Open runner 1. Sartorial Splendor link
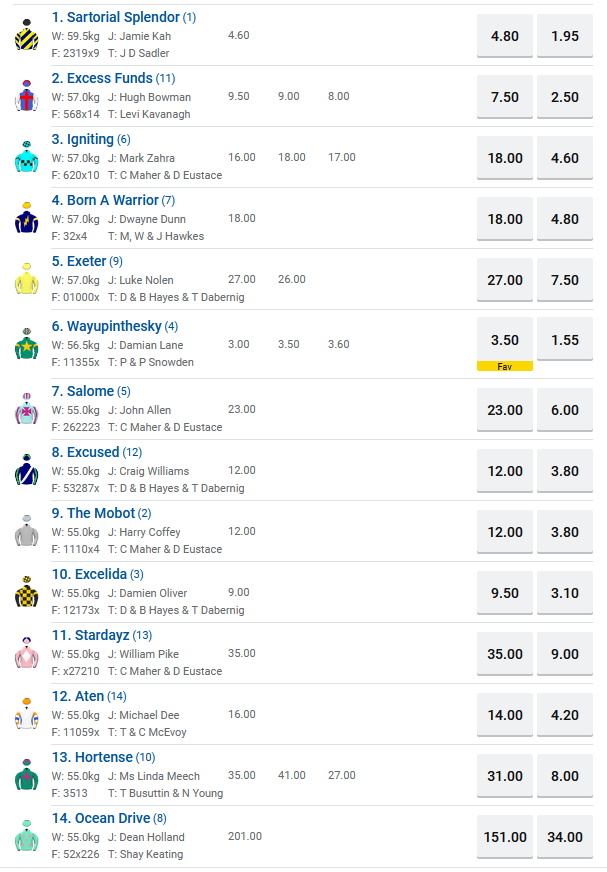 (x=116, y=17)
